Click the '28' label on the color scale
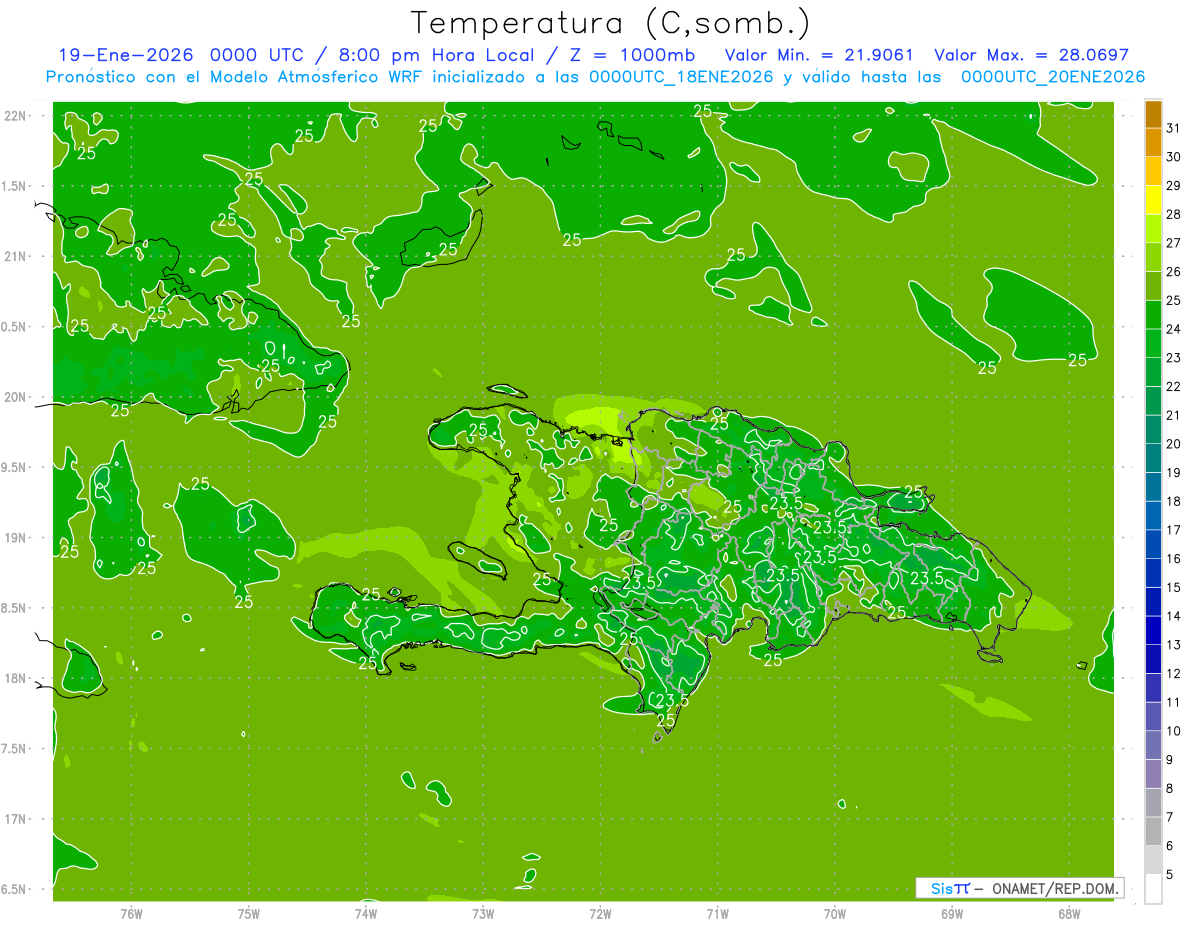This screenshot has height=927, width=1200. pyautogui.click(x=1174, y=214)
